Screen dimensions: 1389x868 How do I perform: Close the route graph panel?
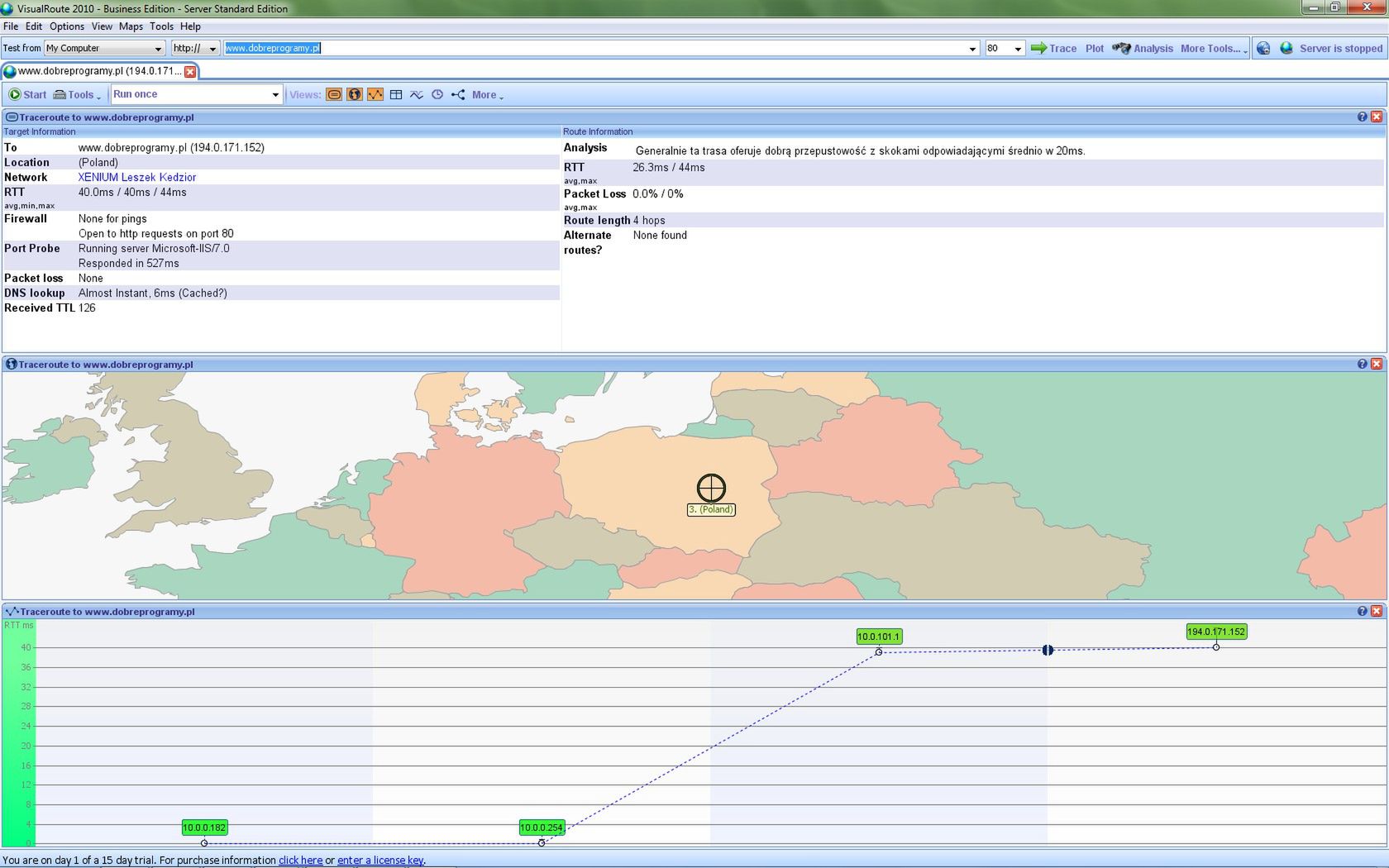(x=1377, y=611)
